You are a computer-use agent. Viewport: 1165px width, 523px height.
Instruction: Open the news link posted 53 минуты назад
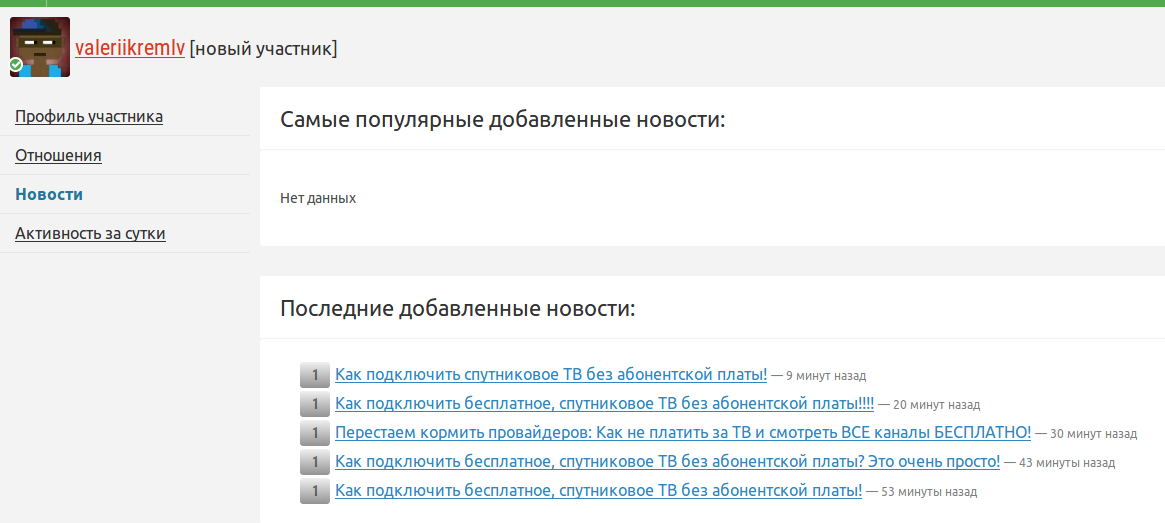[x=598, y=491]
